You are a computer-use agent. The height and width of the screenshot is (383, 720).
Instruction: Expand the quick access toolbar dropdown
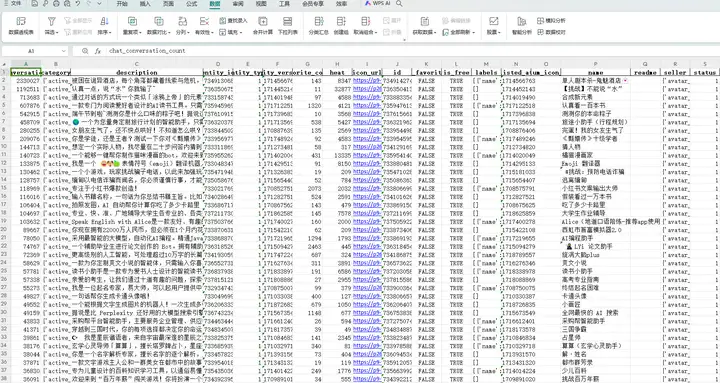click(100, 4)
